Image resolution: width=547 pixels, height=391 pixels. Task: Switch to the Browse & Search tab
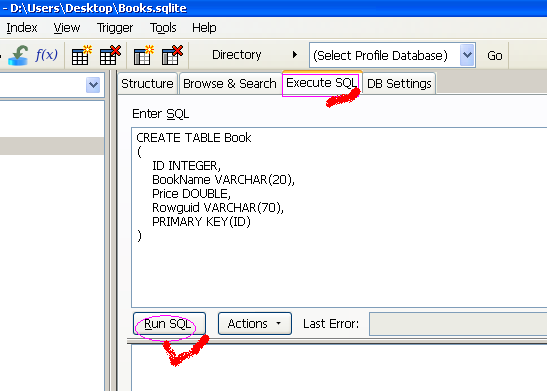(x=230, y=83)
